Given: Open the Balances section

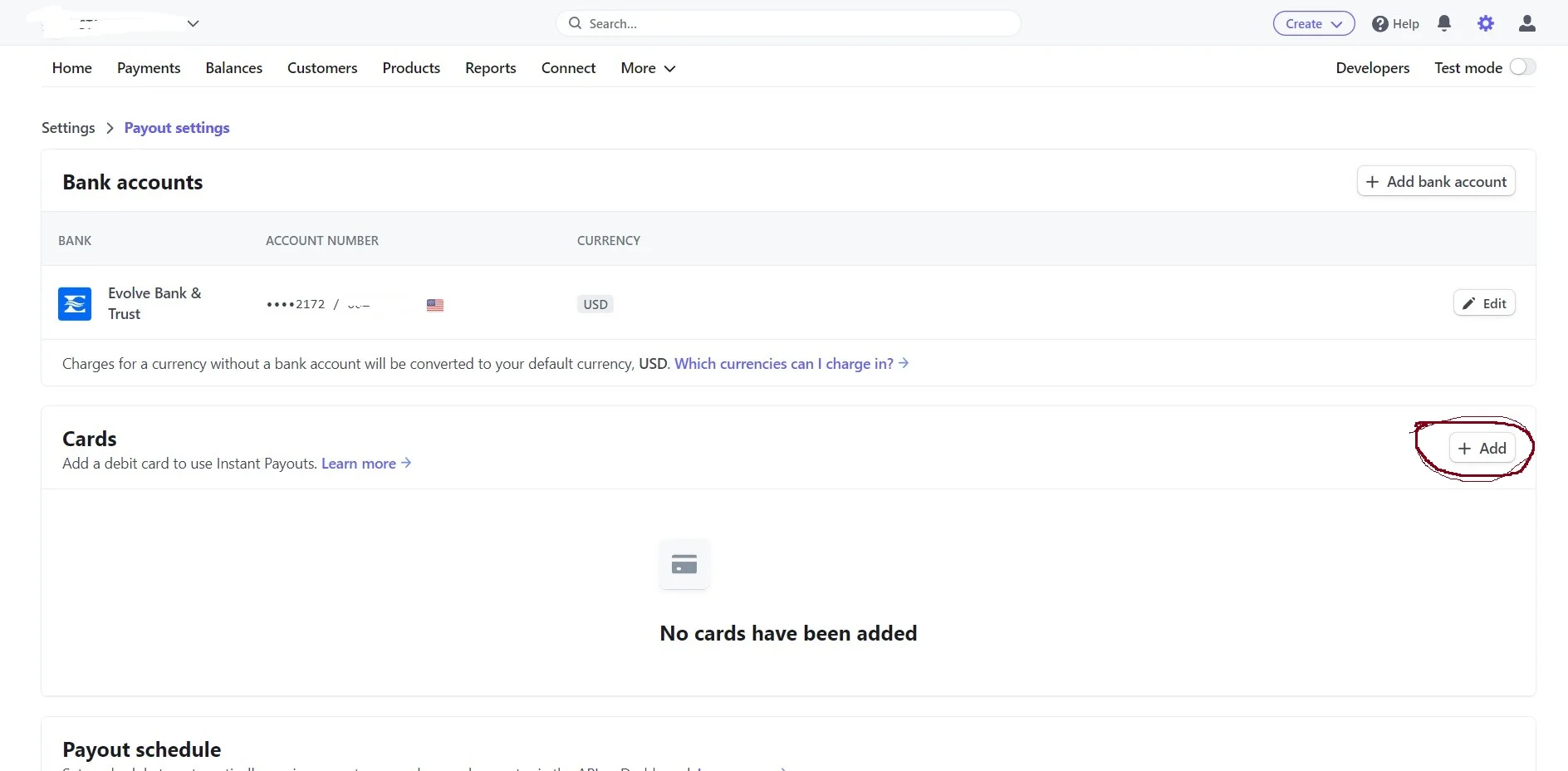Looking at the screenshot, I should click(x=233, y=68).
